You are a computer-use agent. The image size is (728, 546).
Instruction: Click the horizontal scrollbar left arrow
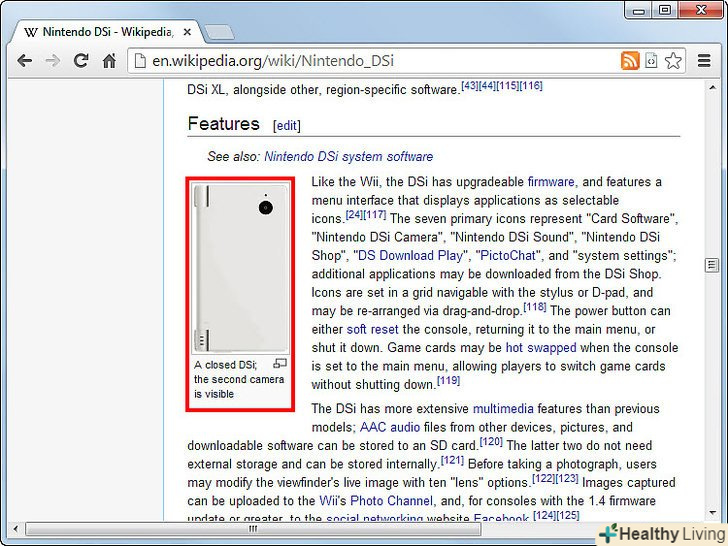15,528
